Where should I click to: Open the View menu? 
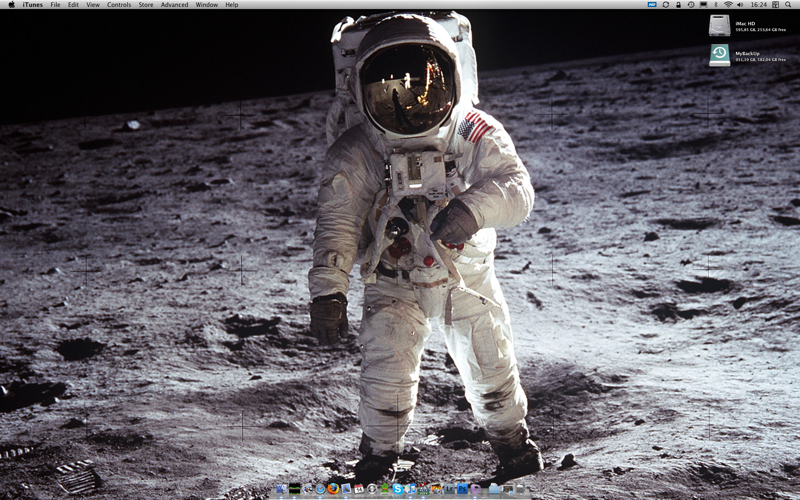93,5
